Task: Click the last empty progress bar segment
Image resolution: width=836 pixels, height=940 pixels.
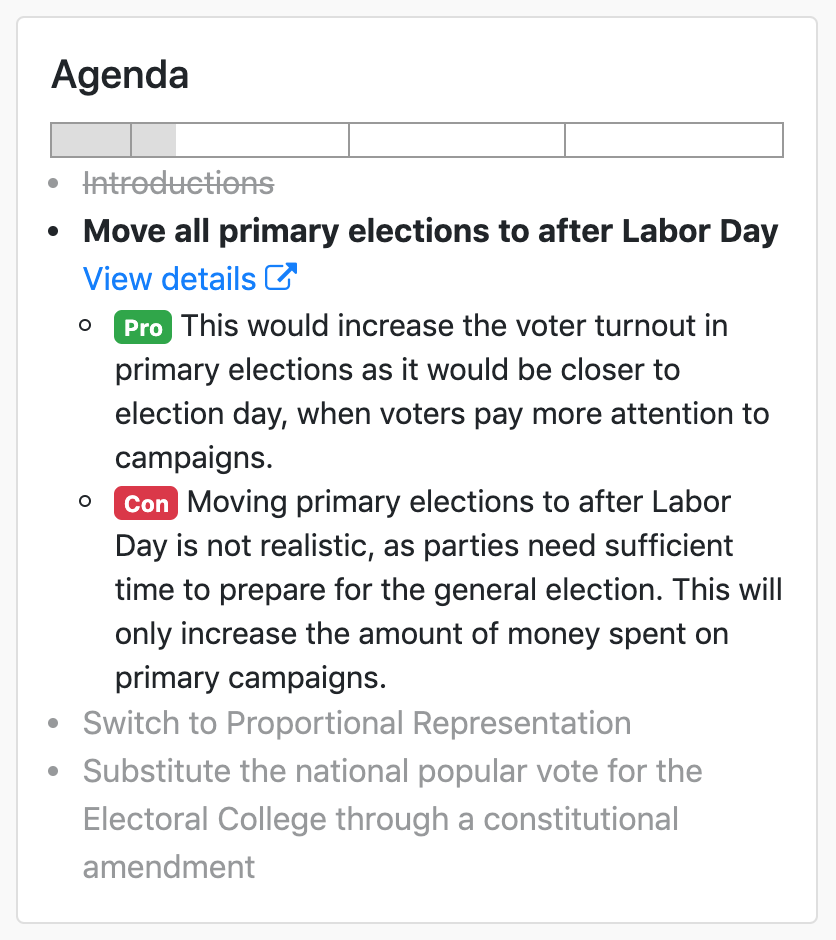Action: [674, 140]
